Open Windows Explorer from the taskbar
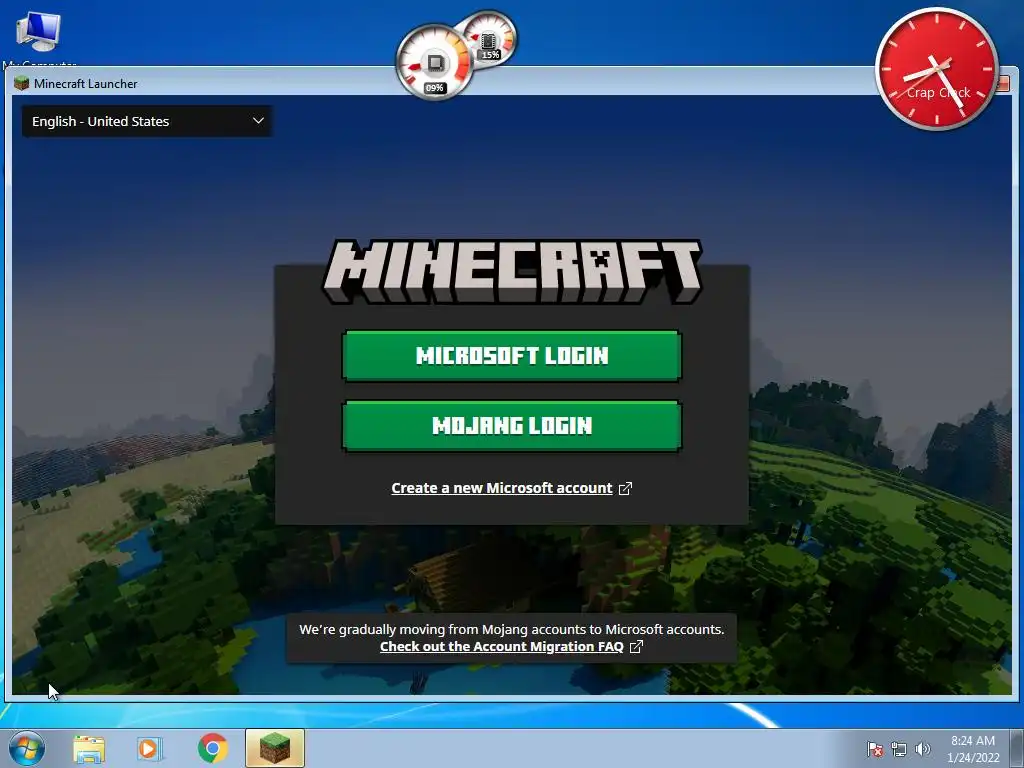 89,748
